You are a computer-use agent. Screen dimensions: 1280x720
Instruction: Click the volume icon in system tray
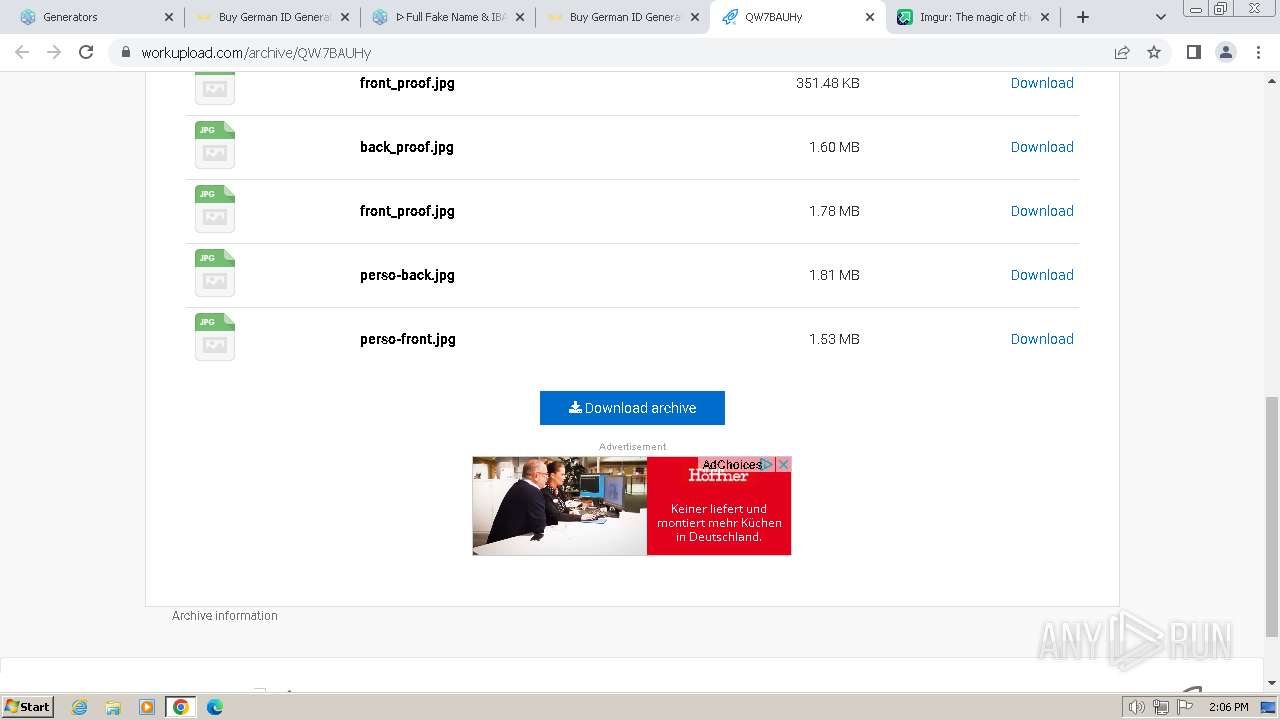pos(1136,707)
